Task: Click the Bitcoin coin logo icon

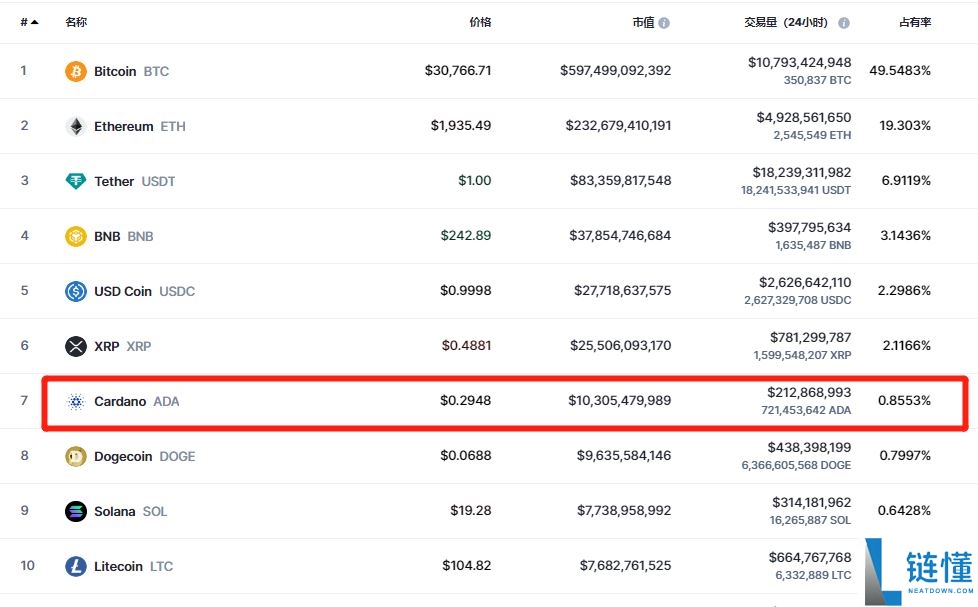Action: [75, 71]
